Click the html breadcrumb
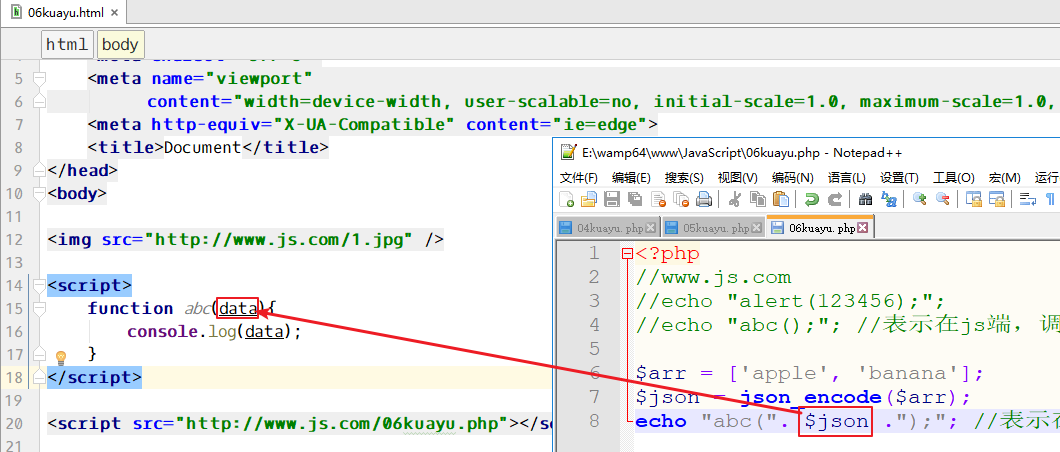1060x452 pixels. (x=67, y=45)
